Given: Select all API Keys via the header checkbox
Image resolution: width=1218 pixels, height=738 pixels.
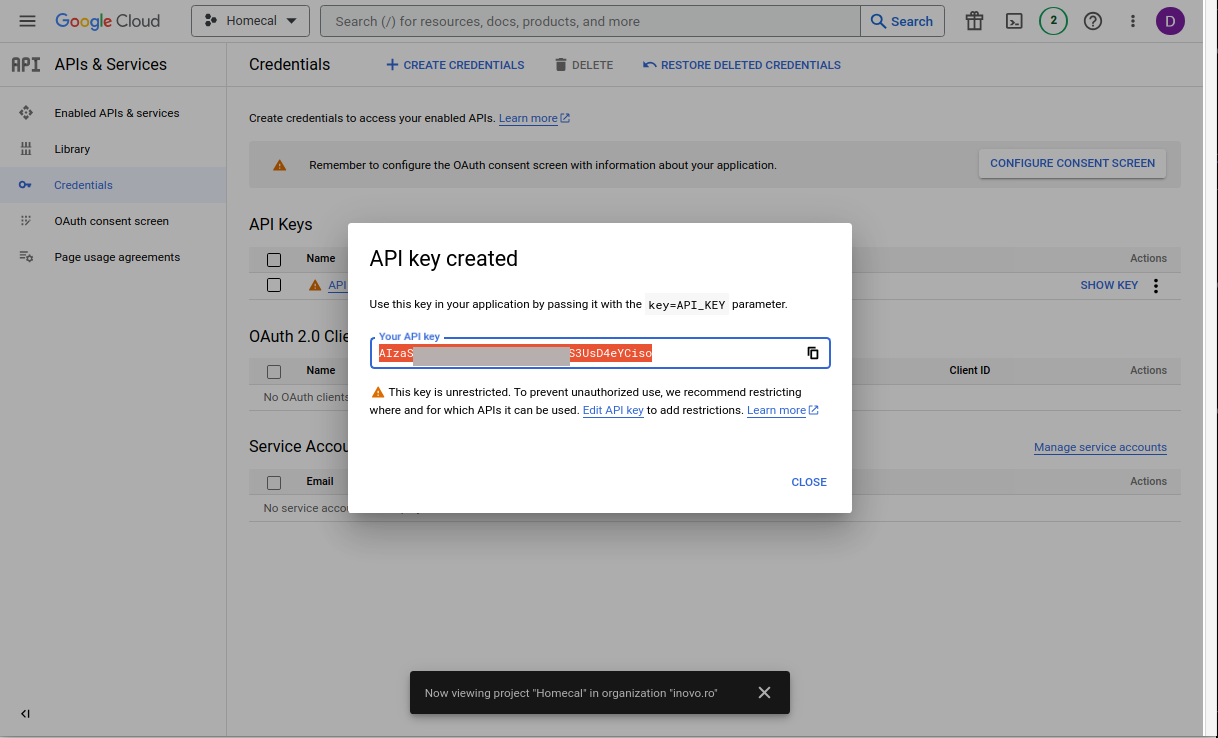Looking at the screenshot, I should click(274, 259).
